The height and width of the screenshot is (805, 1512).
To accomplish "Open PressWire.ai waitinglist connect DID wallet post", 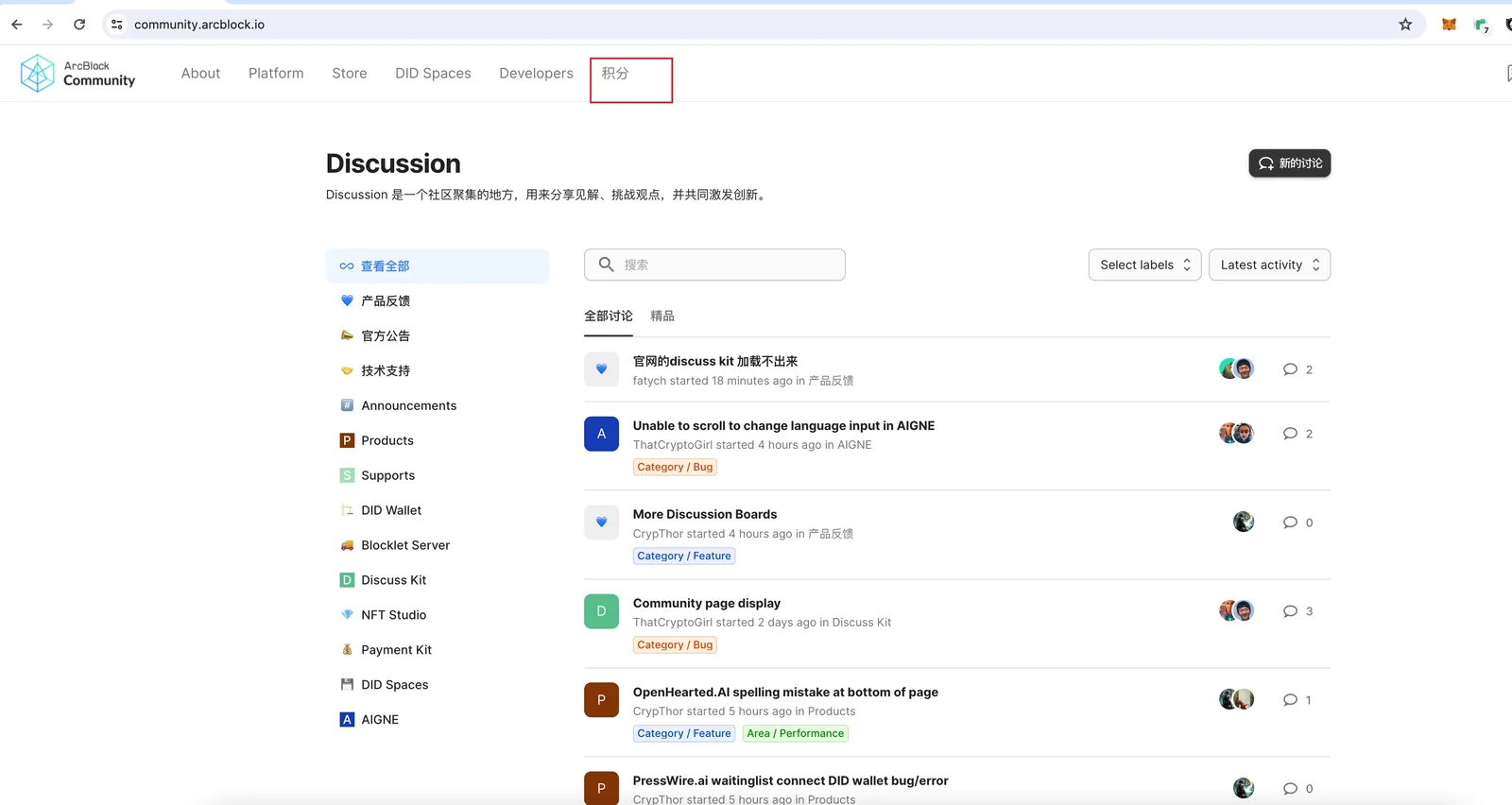I will [790, 780].
